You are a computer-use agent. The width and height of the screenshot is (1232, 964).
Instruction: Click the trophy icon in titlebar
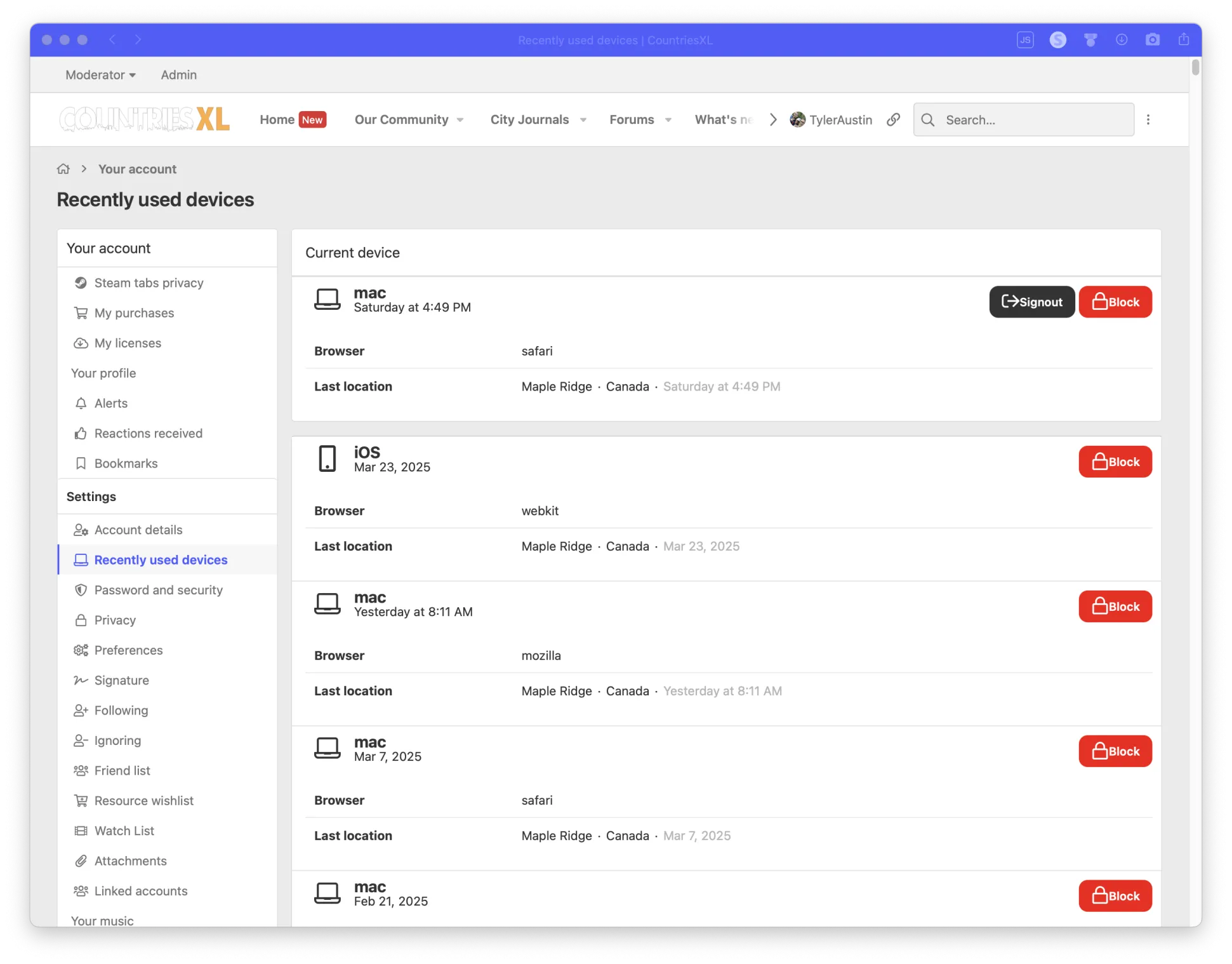point(1090,40)
